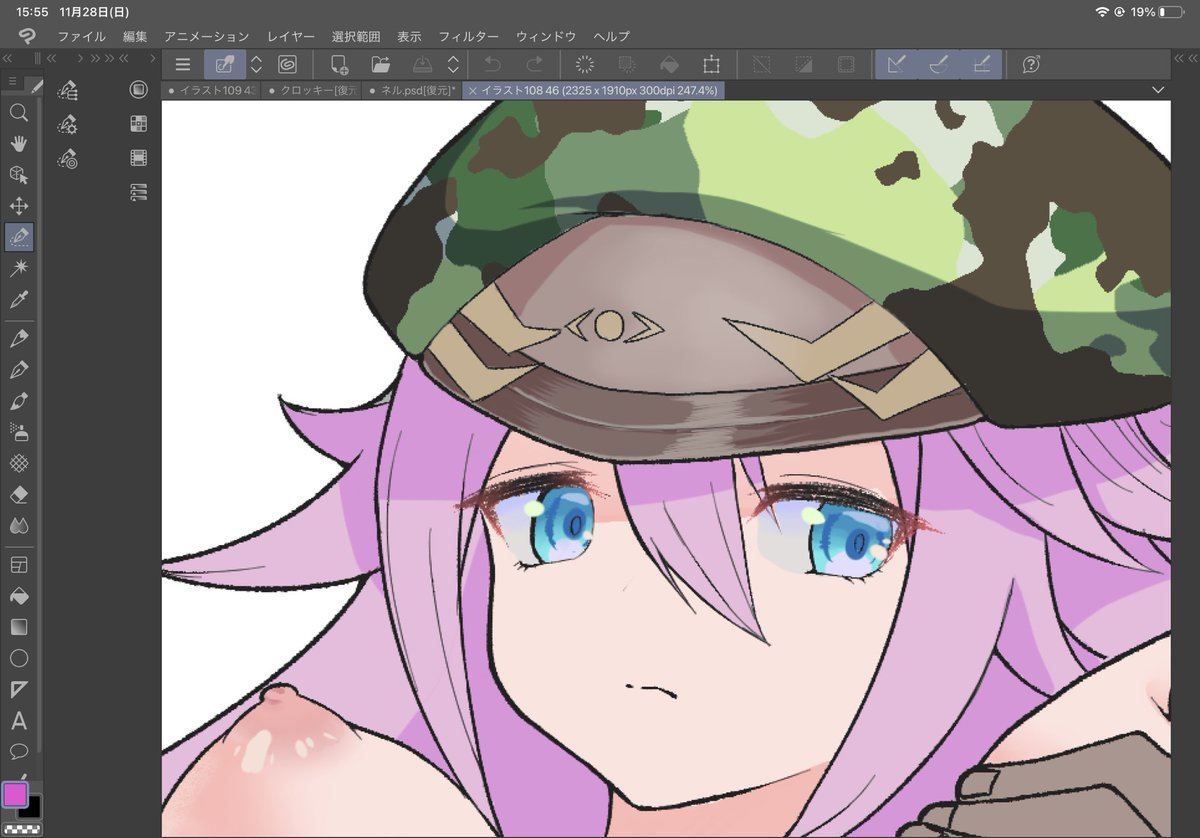Select the Move Layer arrows tool
Viewport: 1200px width, 838px height.
coord(19,206)
